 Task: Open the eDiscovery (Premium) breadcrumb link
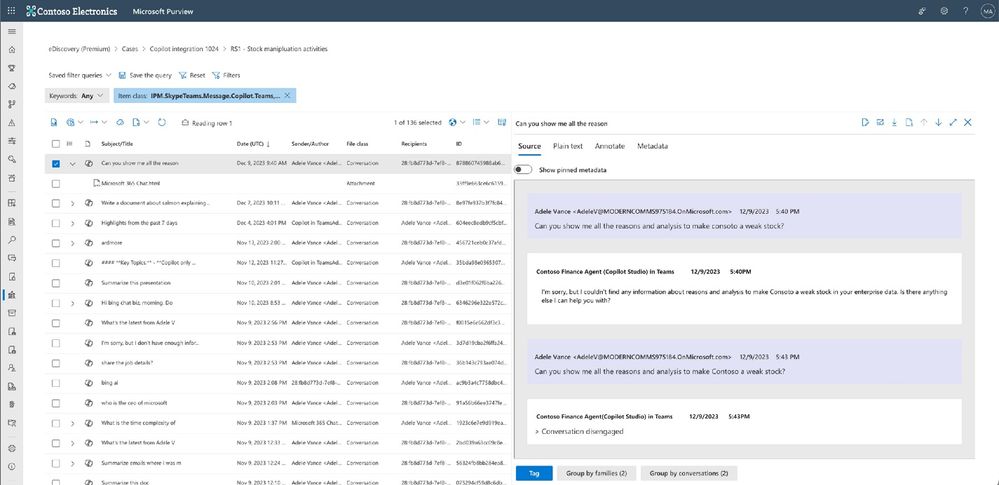click(79, 49)
